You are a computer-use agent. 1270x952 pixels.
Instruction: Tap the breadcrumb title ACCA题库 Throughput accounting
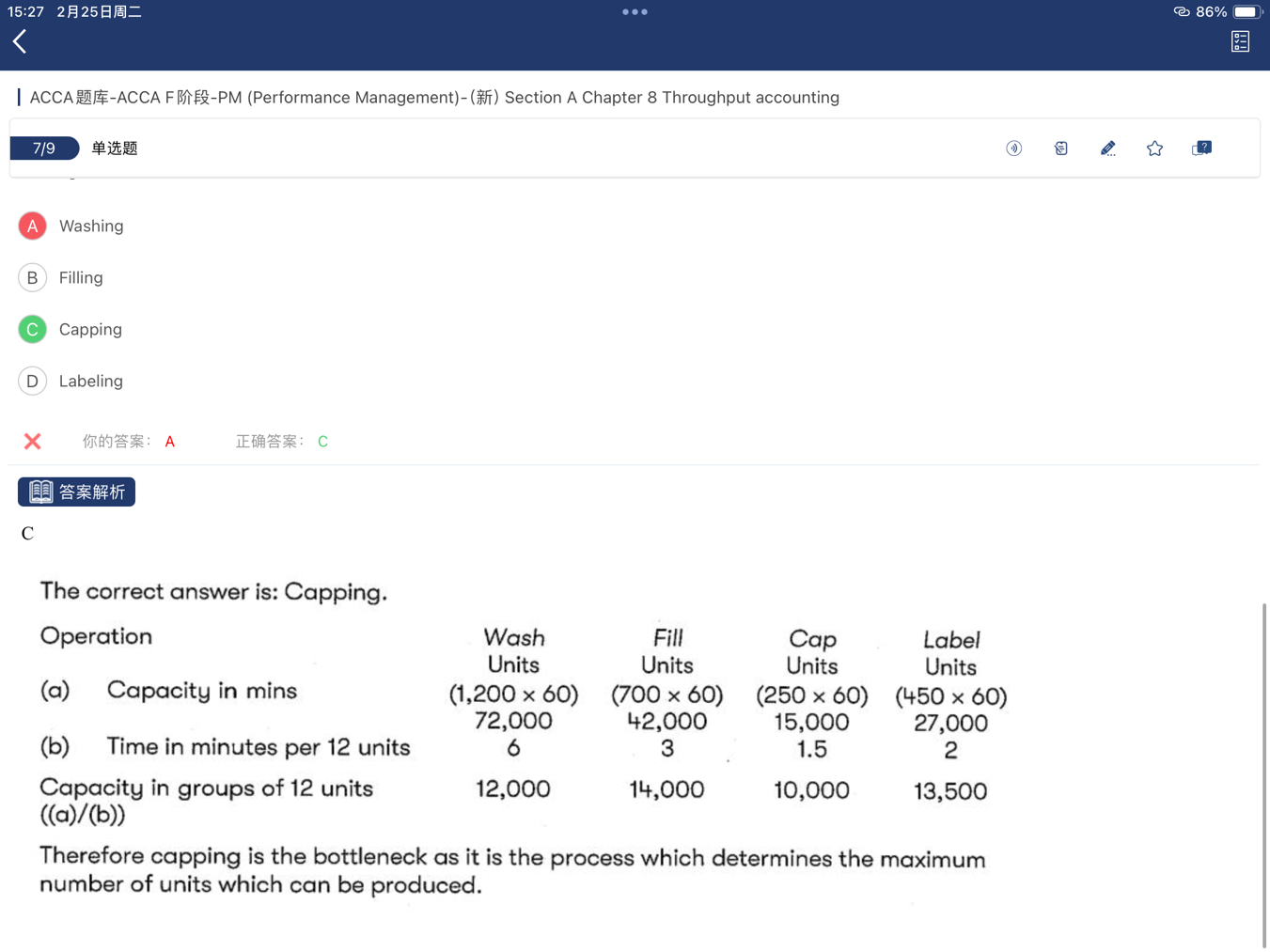(x=433, y=98)
